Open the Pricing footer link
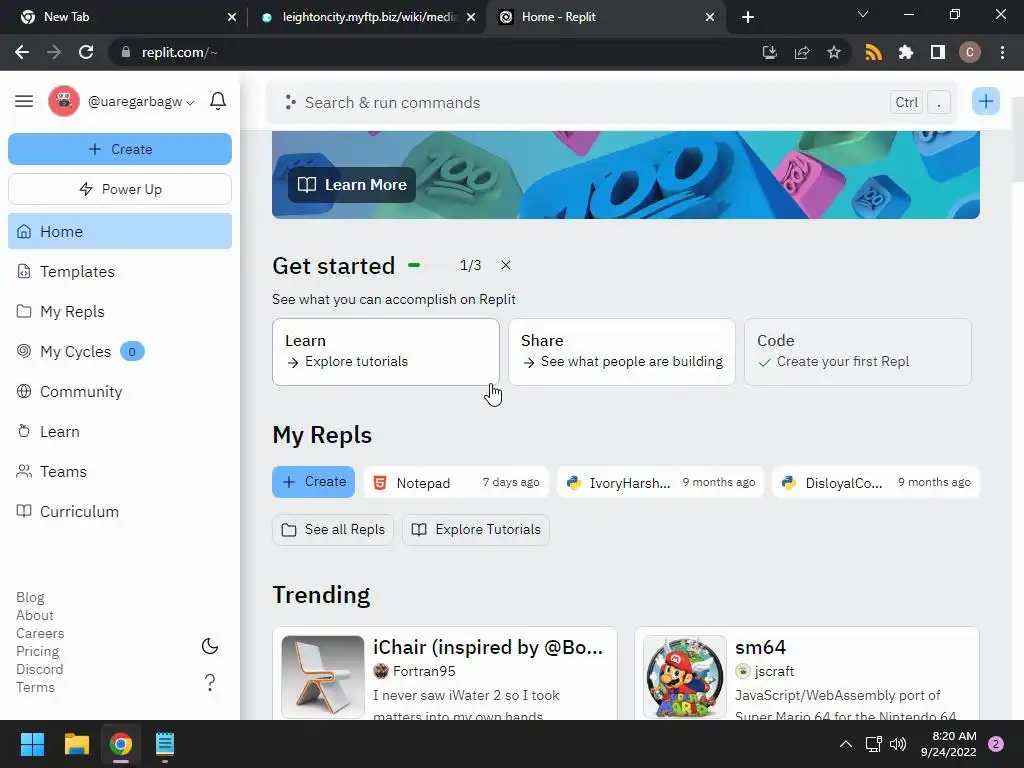The width and height of the screenshot is (1024, 768). point(37,651)
